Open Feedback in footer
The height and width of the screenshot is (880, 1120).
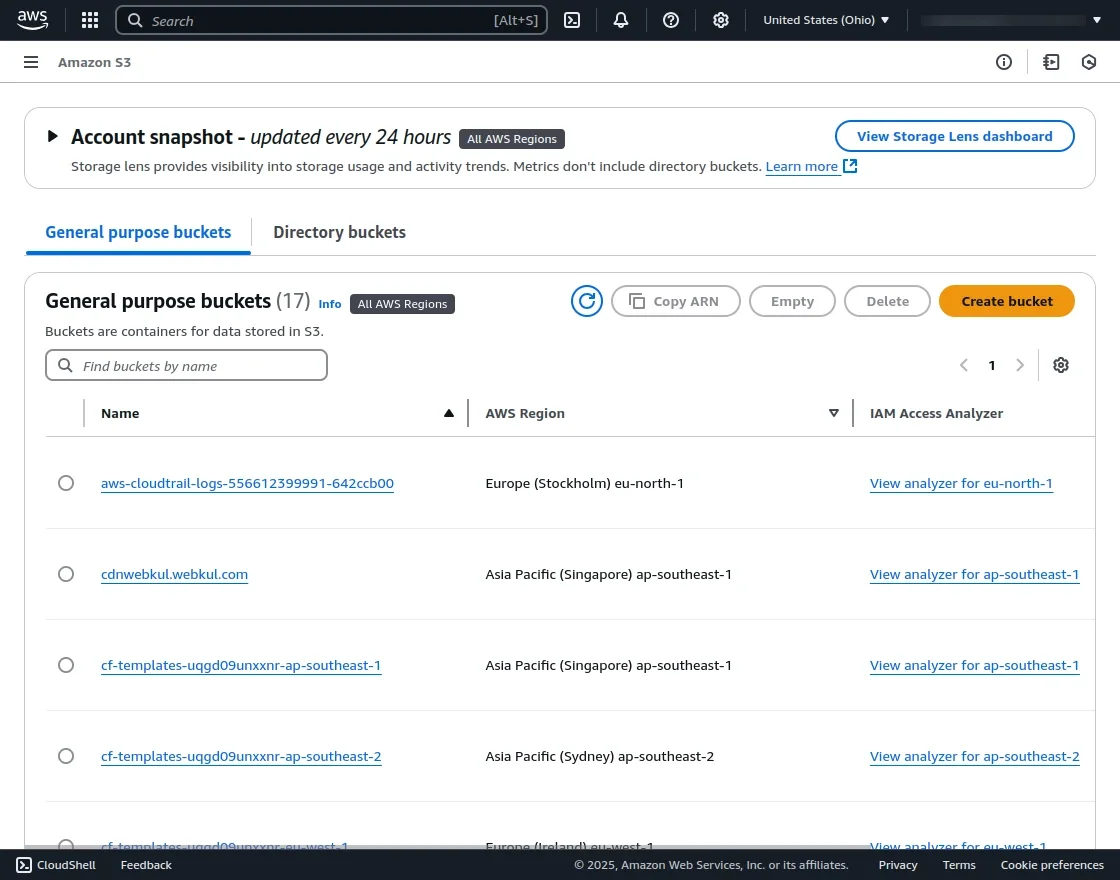click(146, 865)
